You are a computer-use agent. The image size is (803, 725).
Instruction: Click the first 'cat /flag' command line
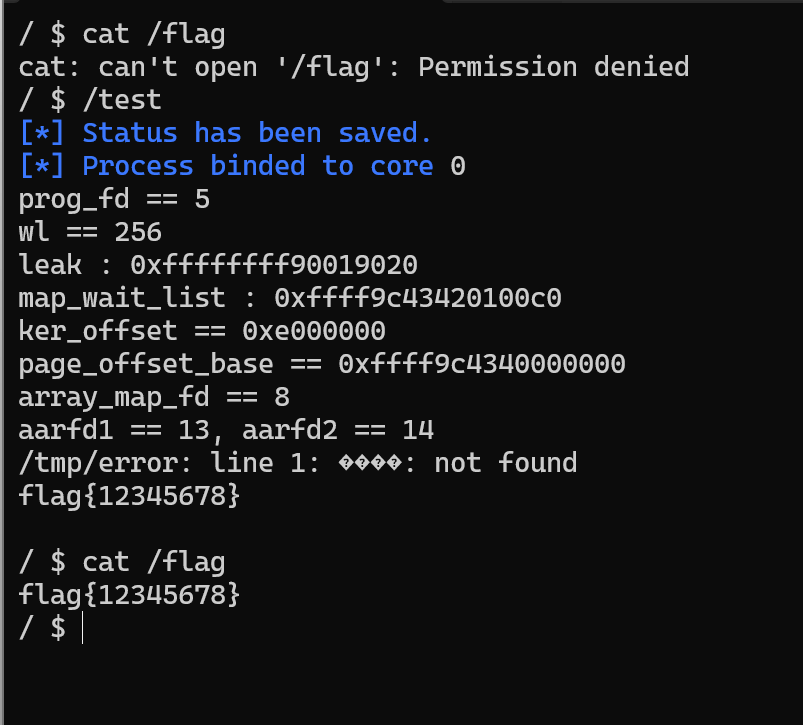point(122,35)
